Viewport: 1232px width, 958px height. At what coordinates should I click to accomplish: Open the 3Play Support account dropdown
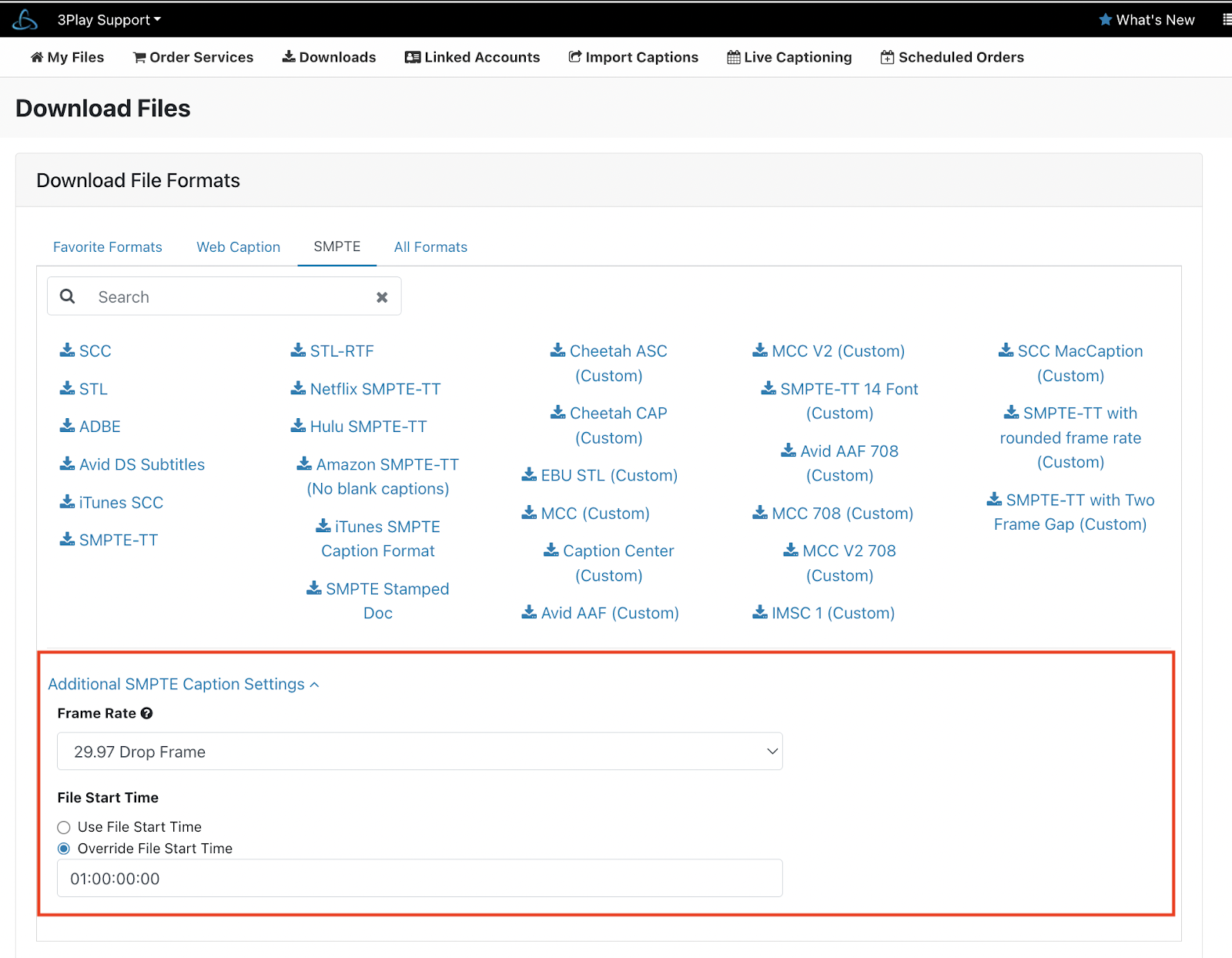[109, 20]
